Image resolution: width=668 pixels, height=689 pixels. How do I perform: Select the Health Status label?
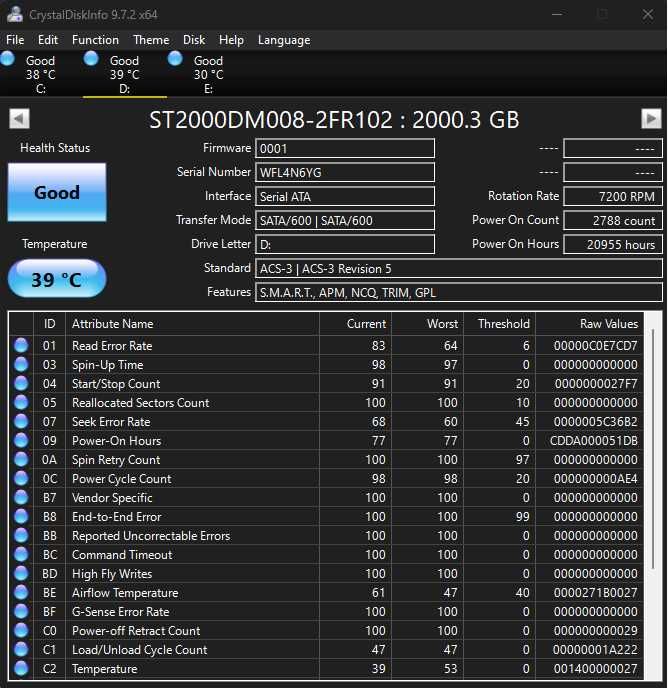click(x=55, y=148)
